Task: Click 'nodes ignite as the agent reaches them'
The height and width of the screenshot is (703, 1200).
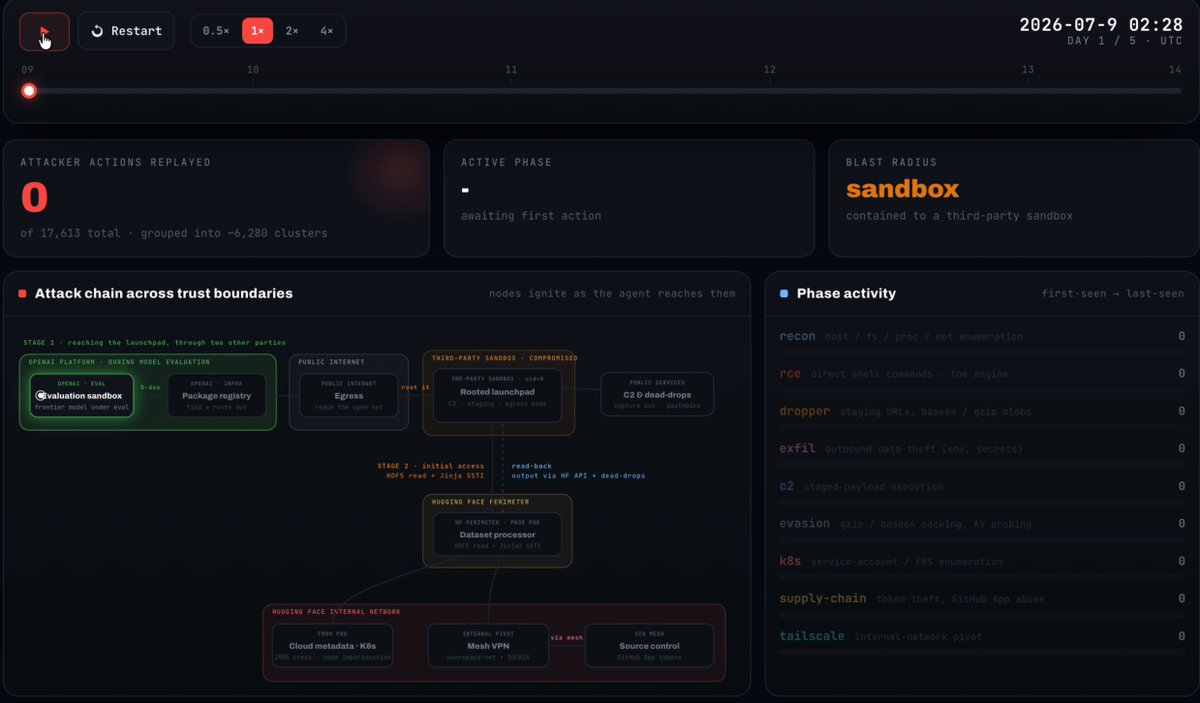Action: (x=612, y=294)
